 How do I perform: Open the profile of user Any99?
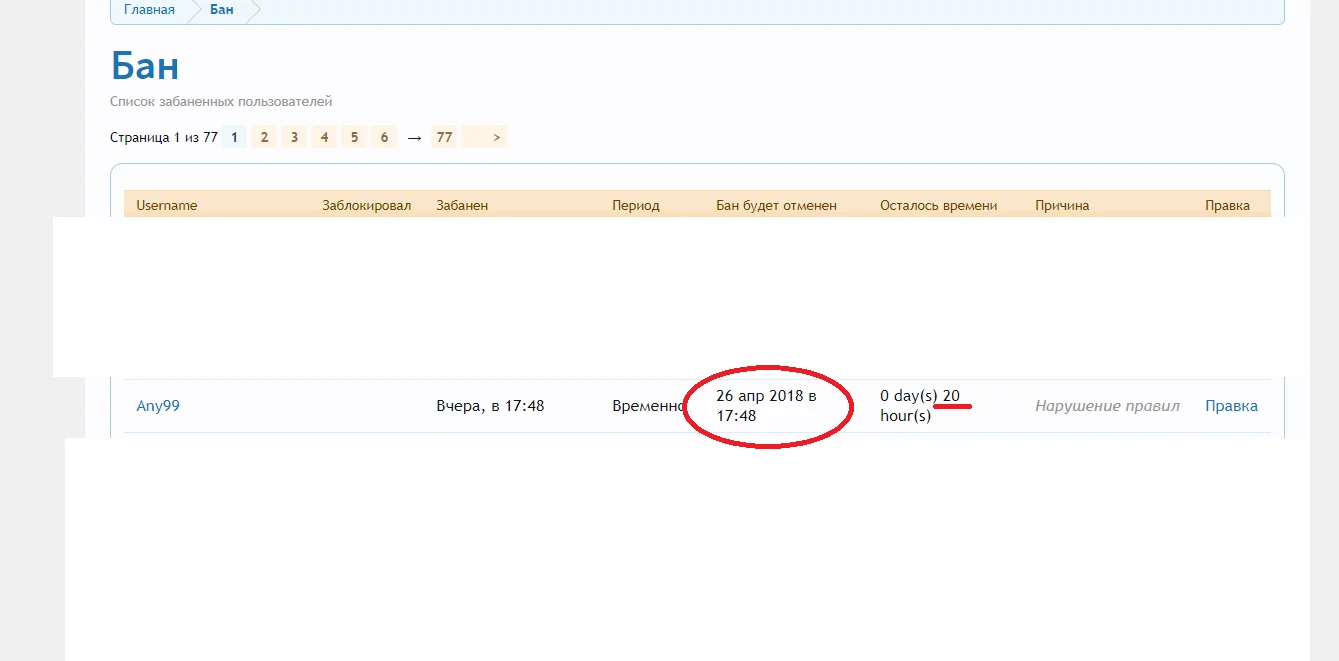click(158, 406)
